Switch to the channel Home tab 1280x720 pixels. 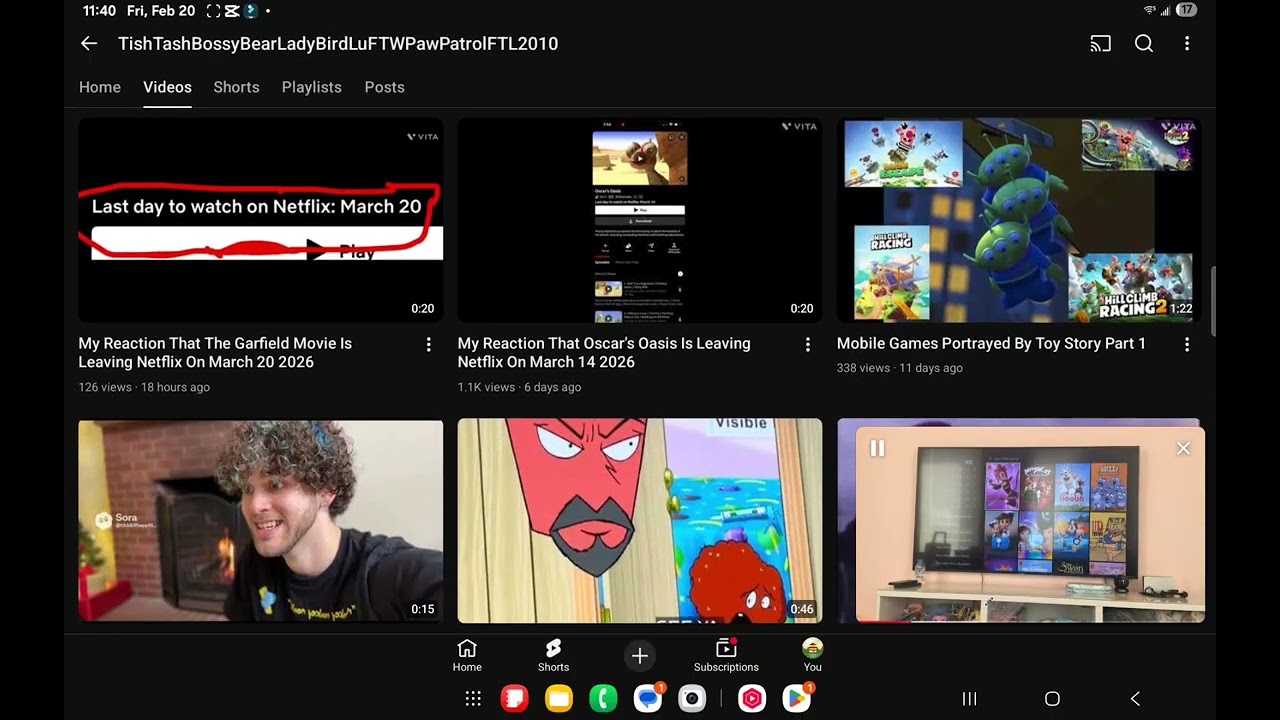[100, 87]
